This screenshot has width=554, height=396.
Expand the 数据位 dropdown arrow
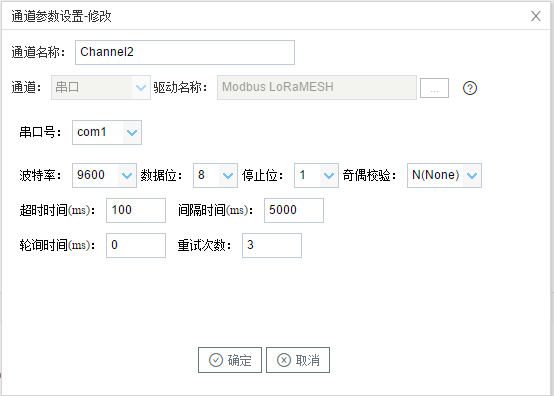[228, 175]
